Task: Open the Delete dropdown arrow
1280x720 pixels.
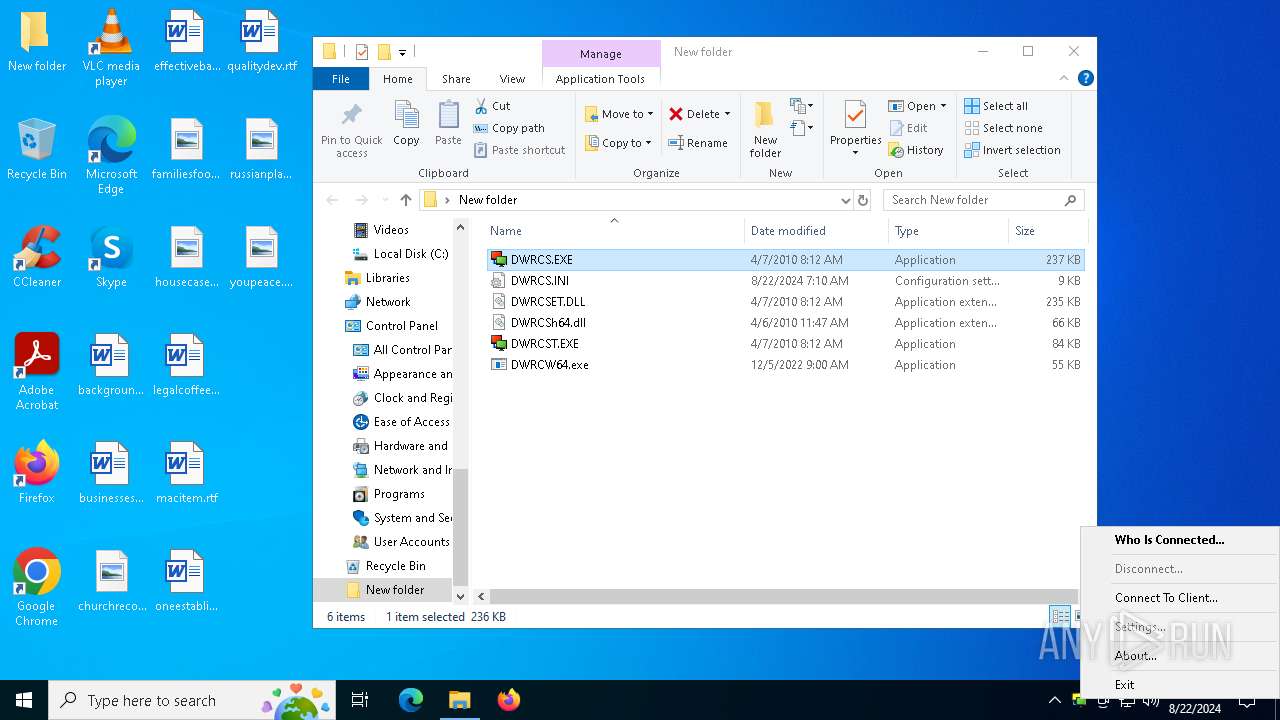Action: (x=727, y=114)
